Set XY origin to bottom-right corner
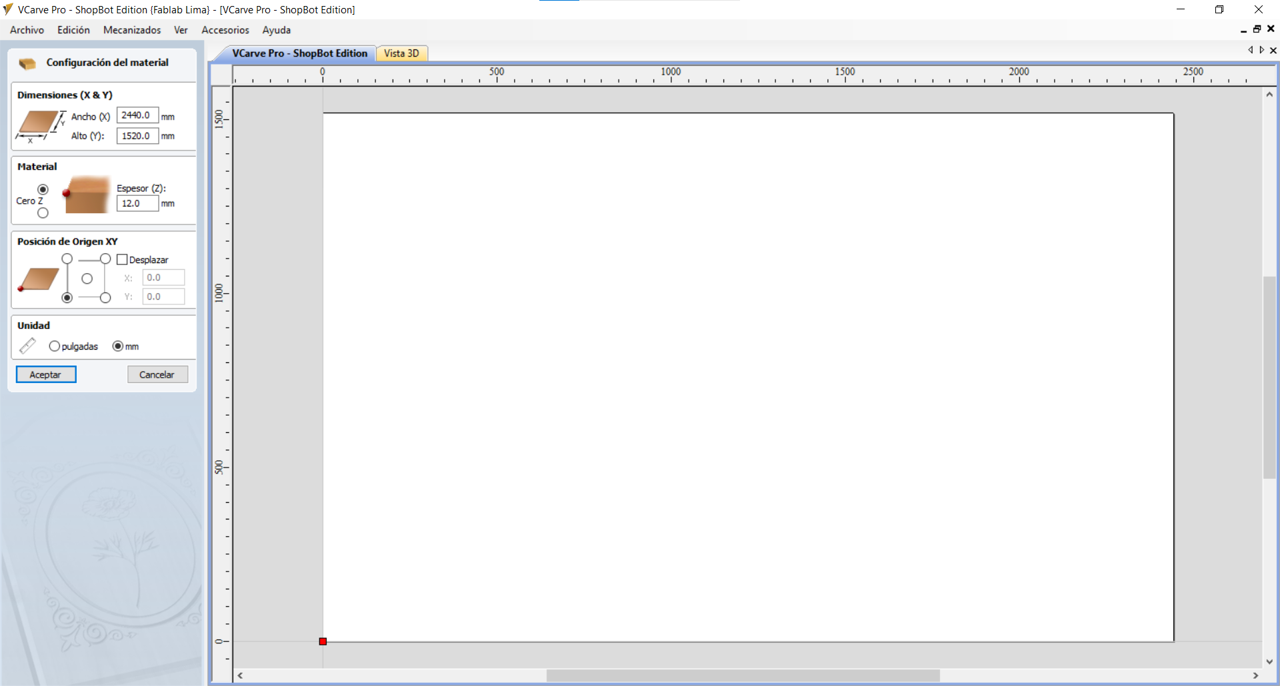The image size is (1280, 686). click(105, 298)
